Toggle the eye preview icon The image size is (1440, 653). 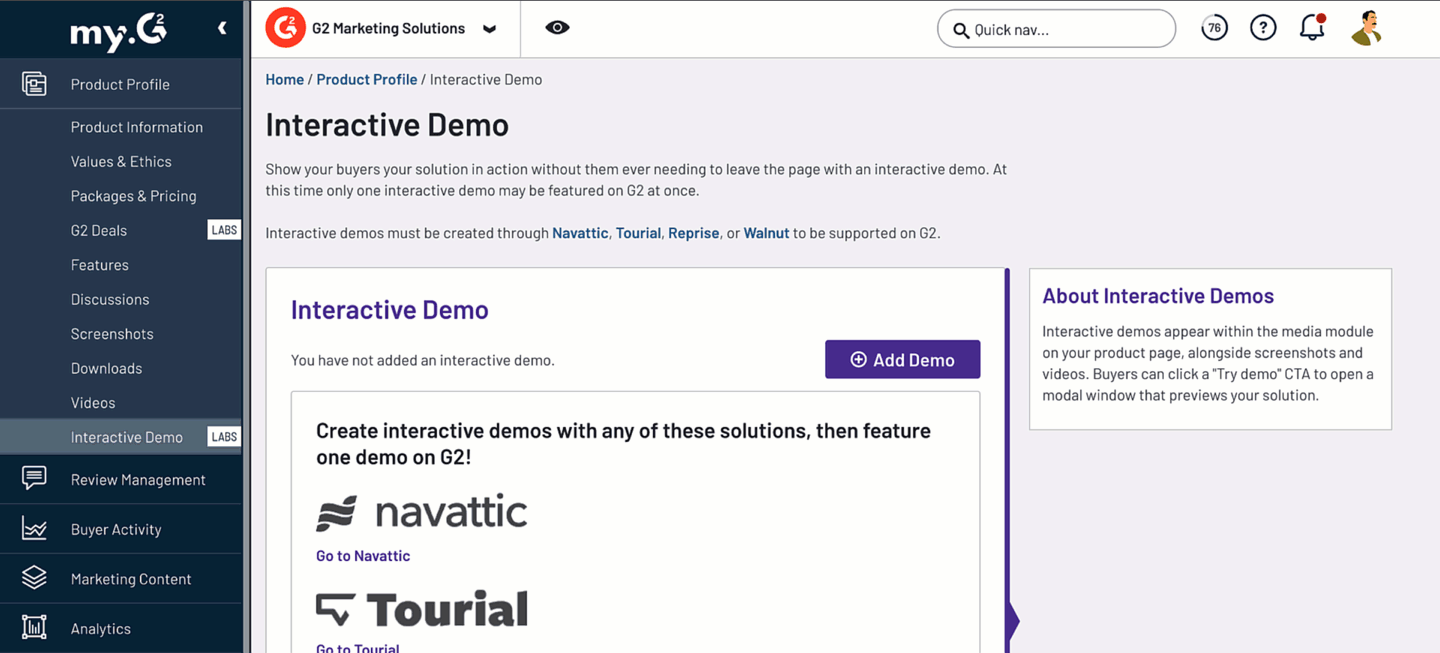pos(557,28)
